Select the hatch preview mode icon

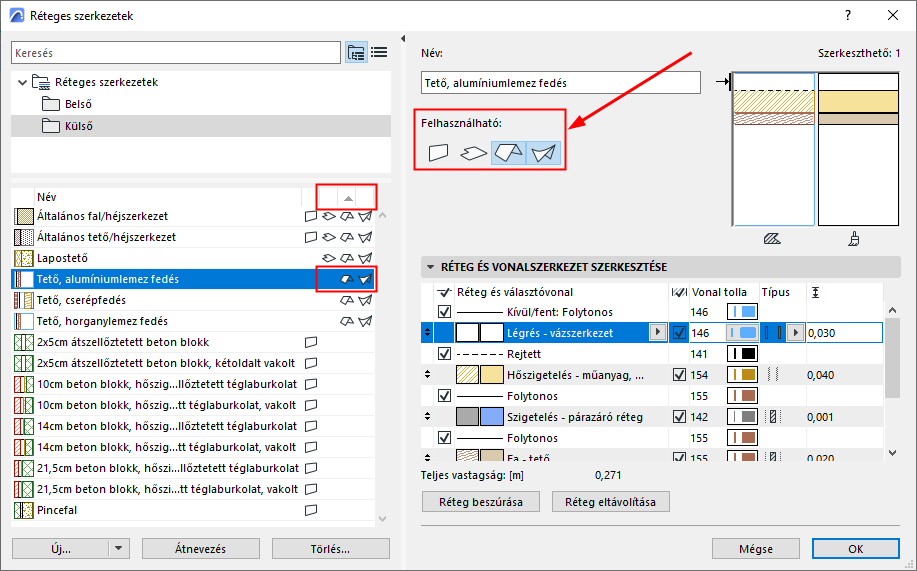coord(772,239)
